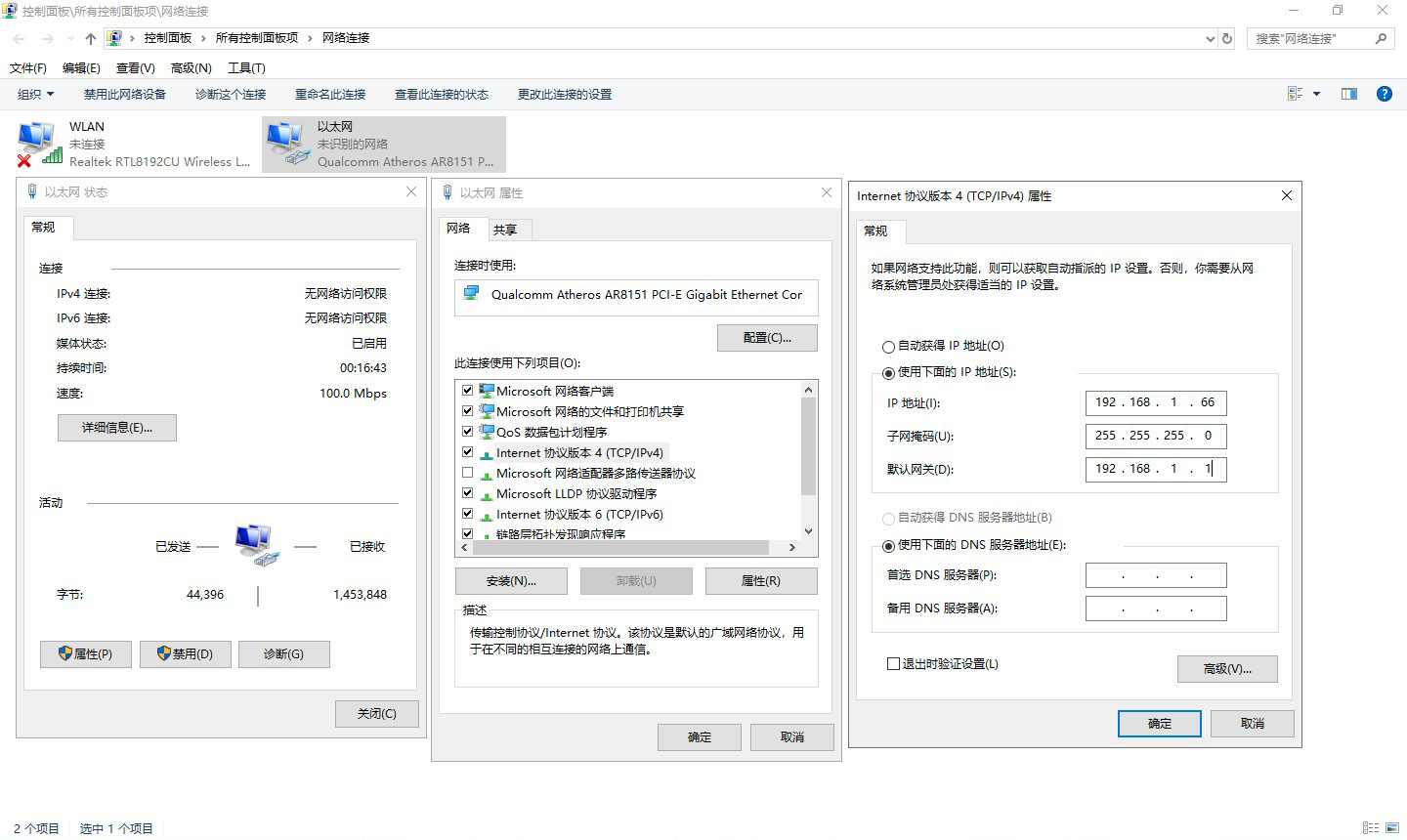The image size is (1407, 840).
Task: Switch to the 共享 tab
Action: [505, 230]
